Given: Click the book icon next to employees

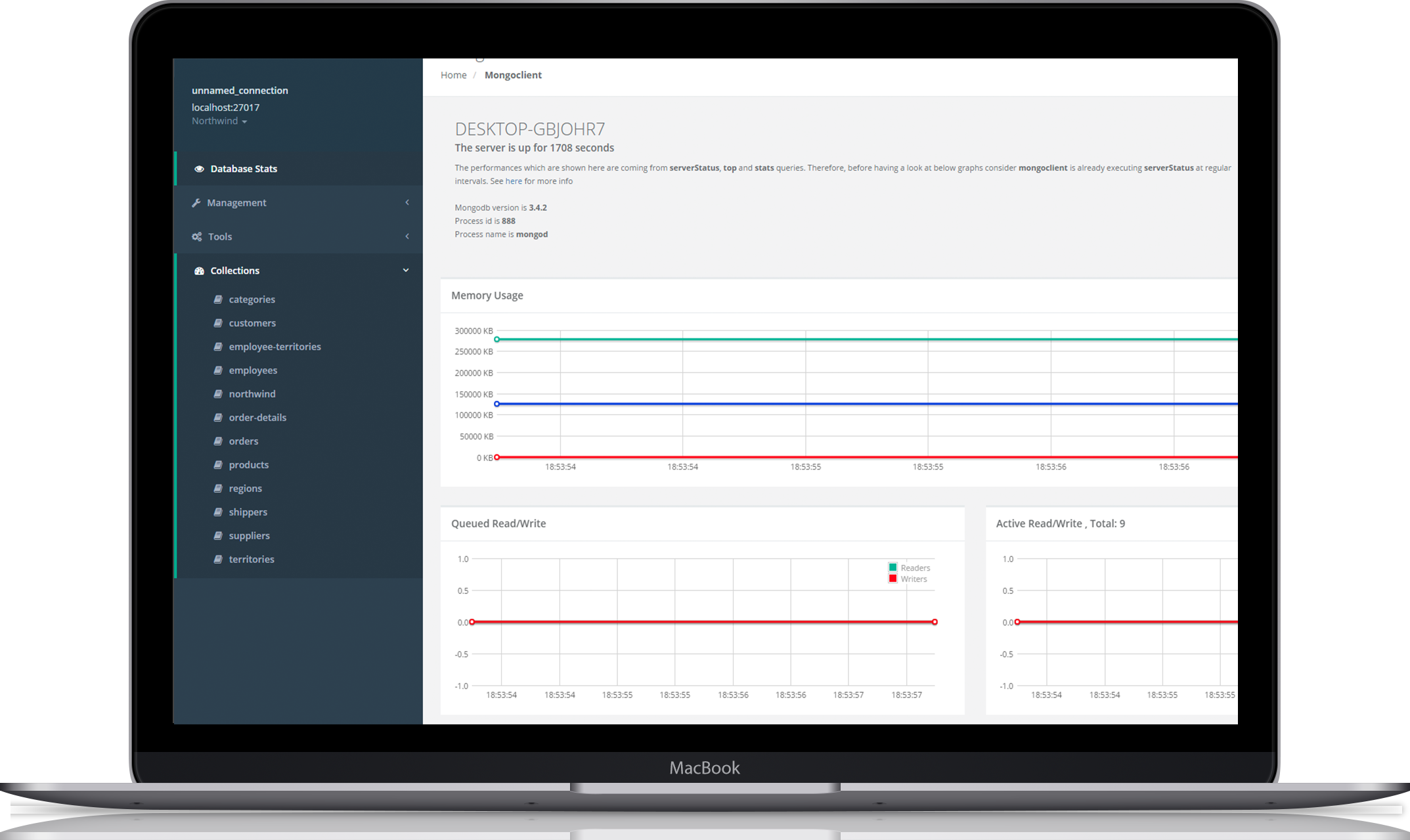Looking at the screenshot, I should tap(218, 370).
